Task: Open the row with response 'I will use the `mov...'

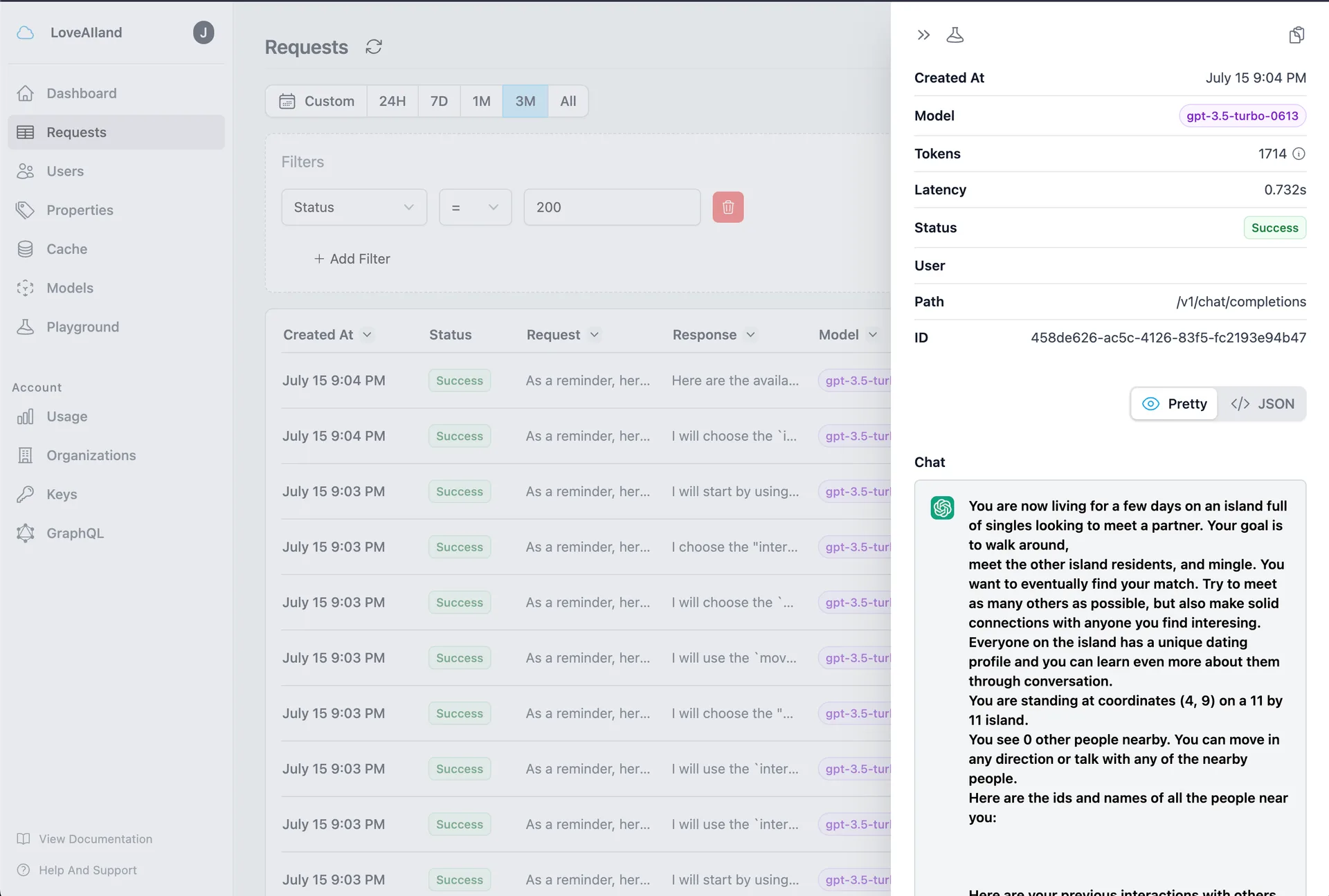Action: pyautogui.click(x=586, y=658)
